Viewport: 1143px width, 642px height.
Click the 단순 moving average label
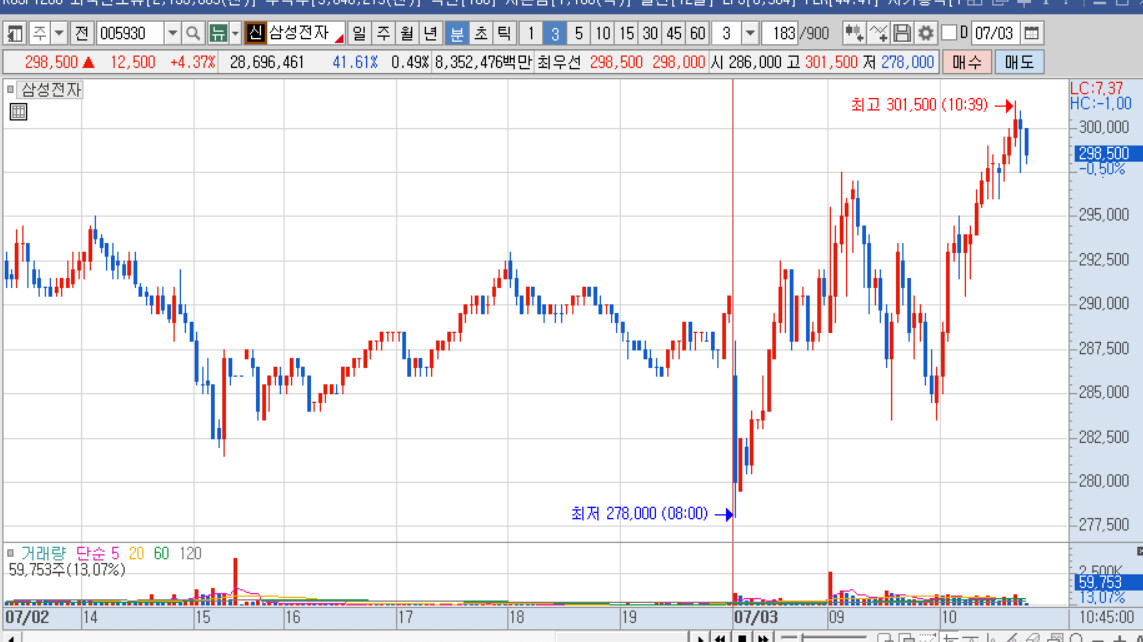coord(91,554)
